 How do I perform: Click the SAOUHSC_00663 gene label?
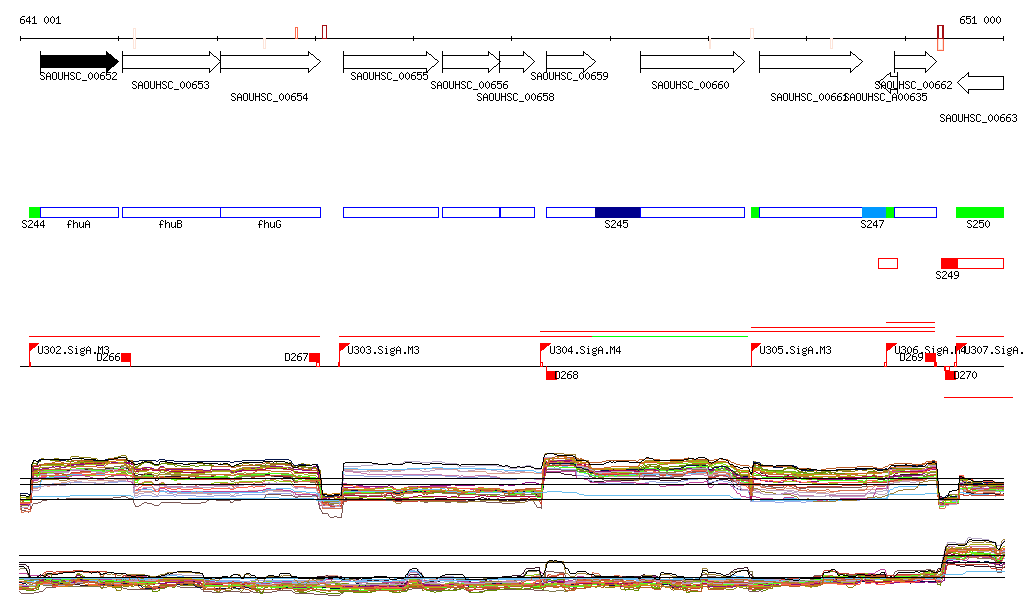[978, 118]
